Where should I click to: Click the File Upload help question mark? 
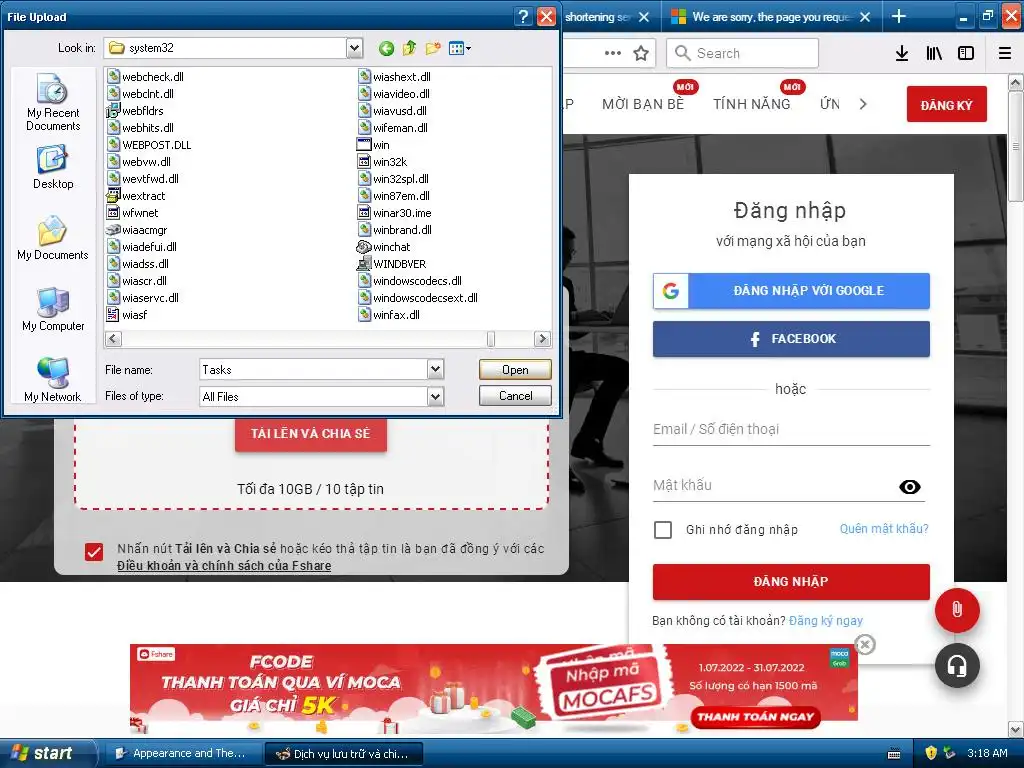(523, 17)
